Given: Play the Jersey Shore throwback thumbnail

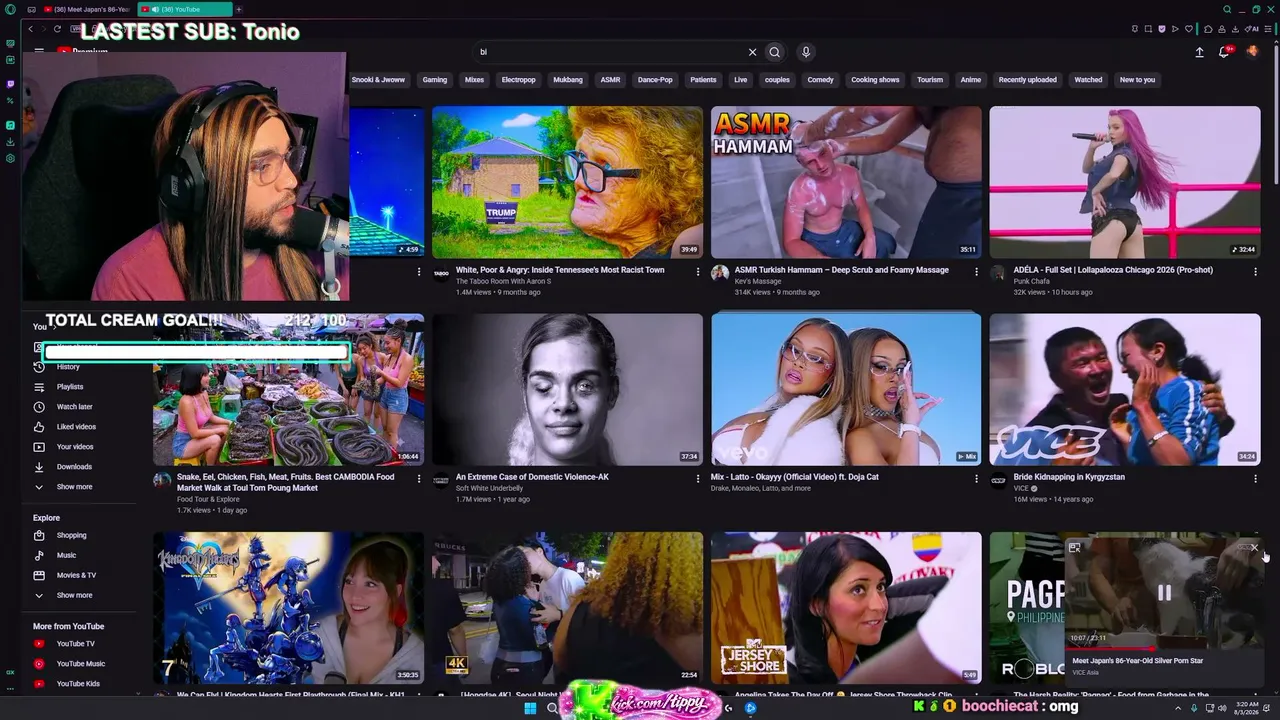Looking at the screenshot, I should (846, 608).
